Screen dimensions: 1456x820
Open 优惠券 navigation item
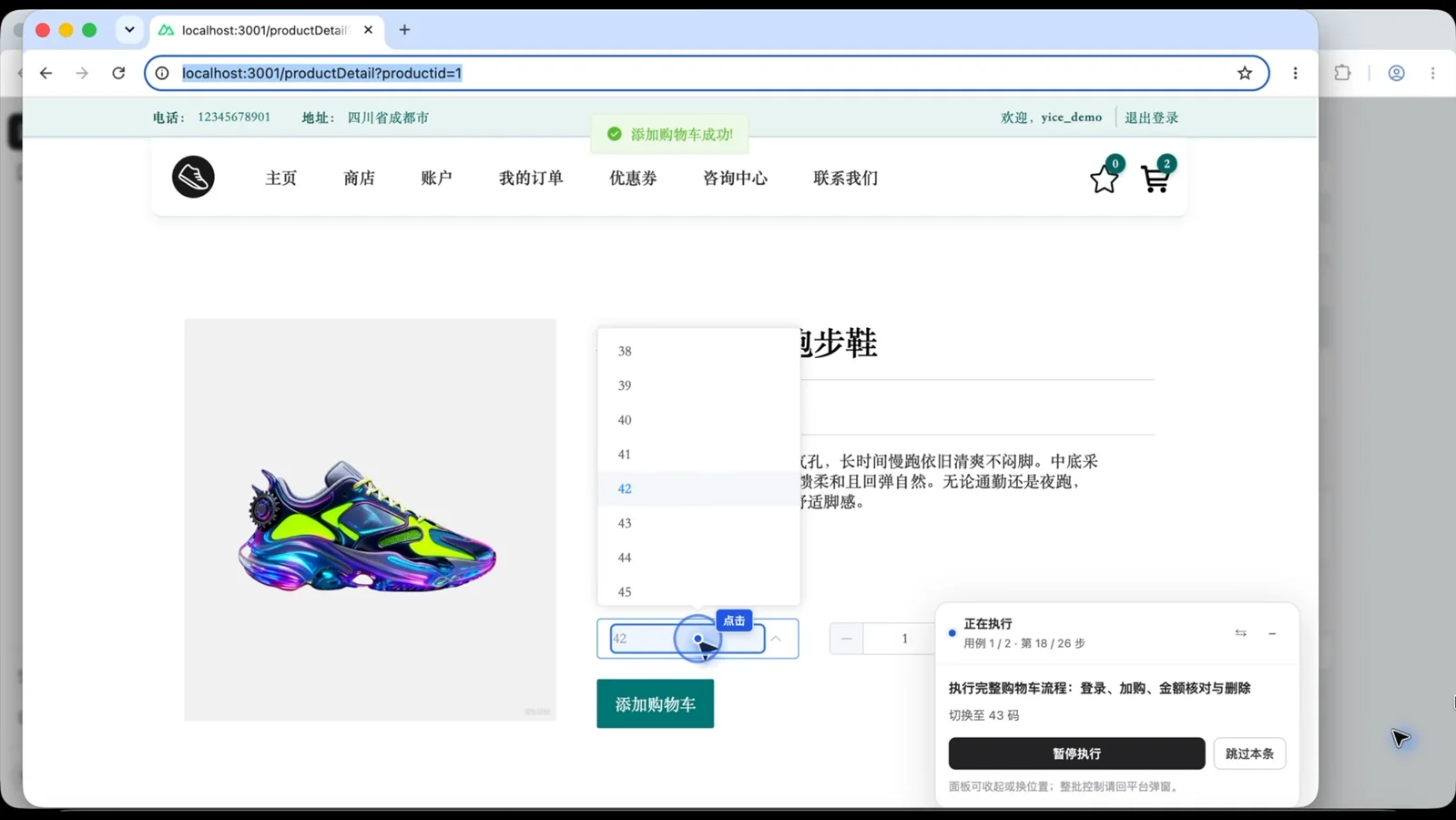click(633, 178)
